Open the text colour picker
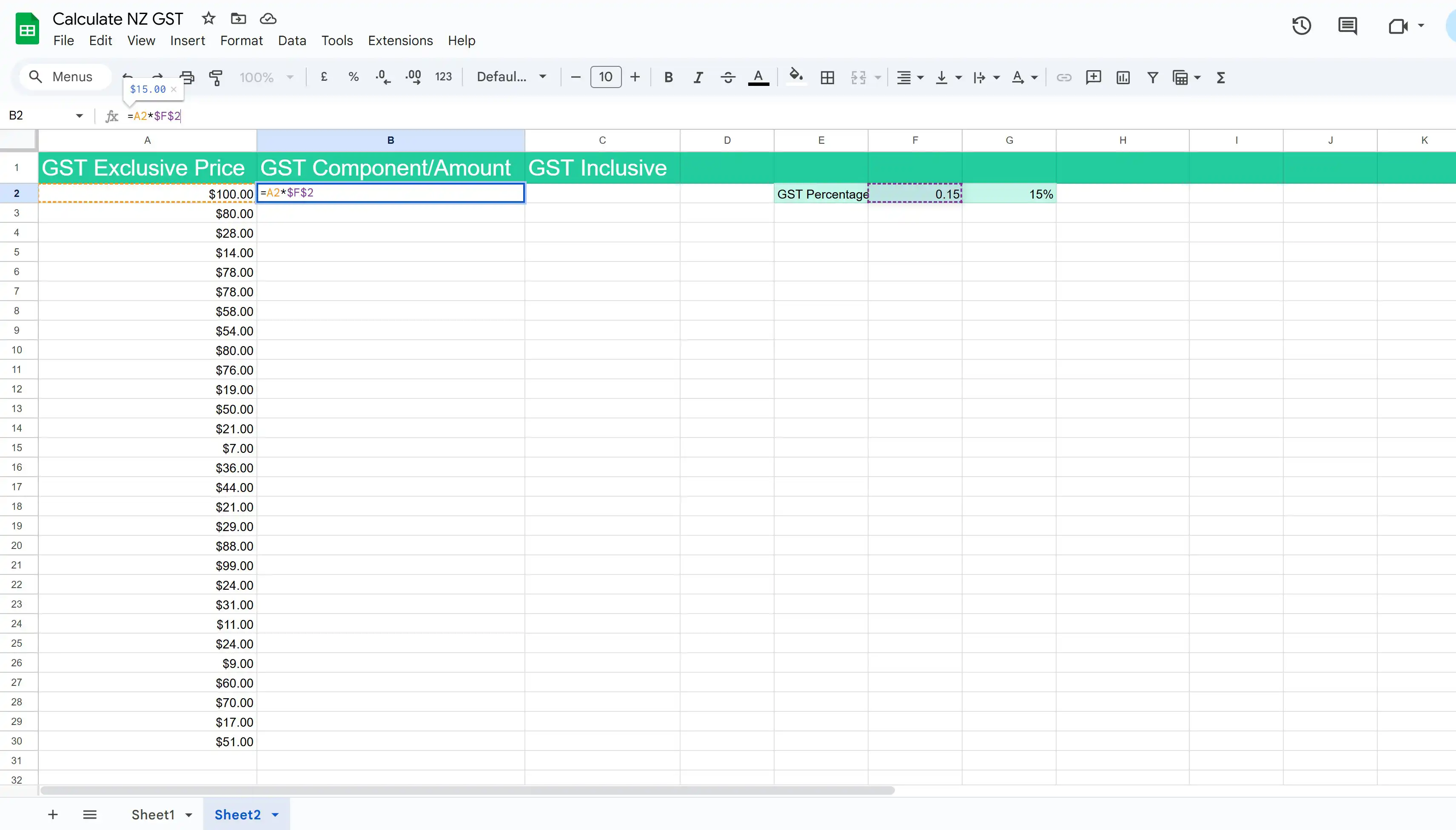1456x830 pixels. tap(758, 77)
